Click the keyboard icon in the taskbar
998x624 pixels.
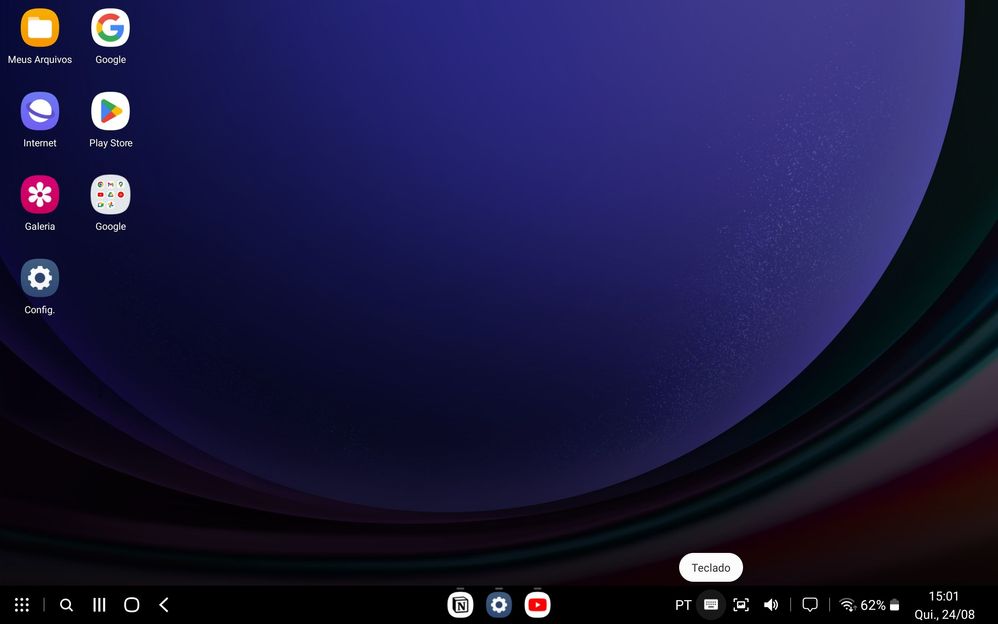711,605
